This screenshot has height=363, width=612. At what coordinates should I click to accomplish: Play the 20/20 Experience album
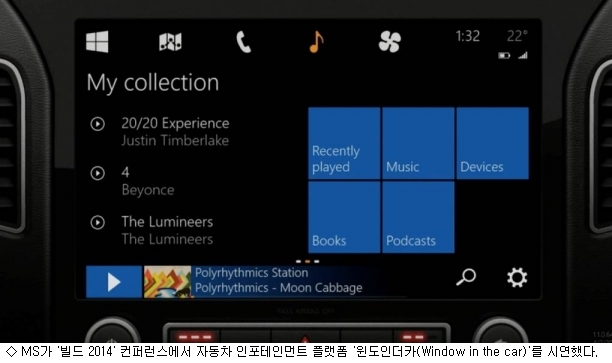click(x=98, y=124)
